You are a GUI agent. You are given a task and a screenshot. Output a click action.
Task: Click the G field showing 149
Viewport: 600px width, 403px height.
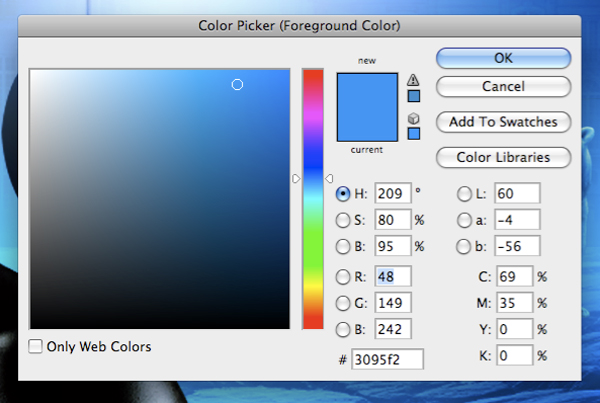tap(393, 303)
